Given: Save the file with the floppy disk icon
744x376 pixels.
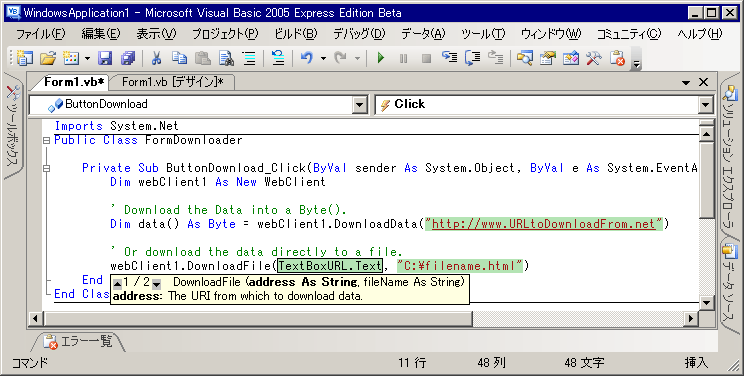Looking at the screenshot, I should coord(105,58).
